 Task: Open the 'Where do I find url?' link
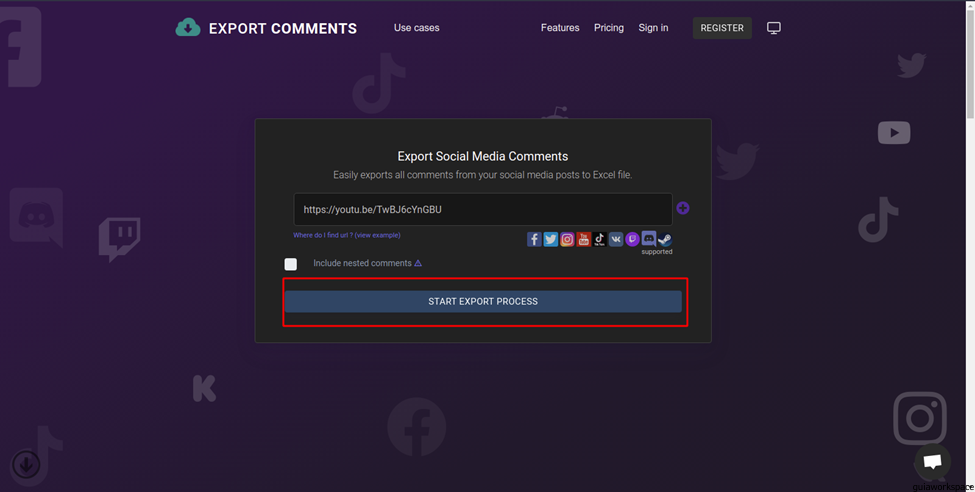tap(347, 235)
